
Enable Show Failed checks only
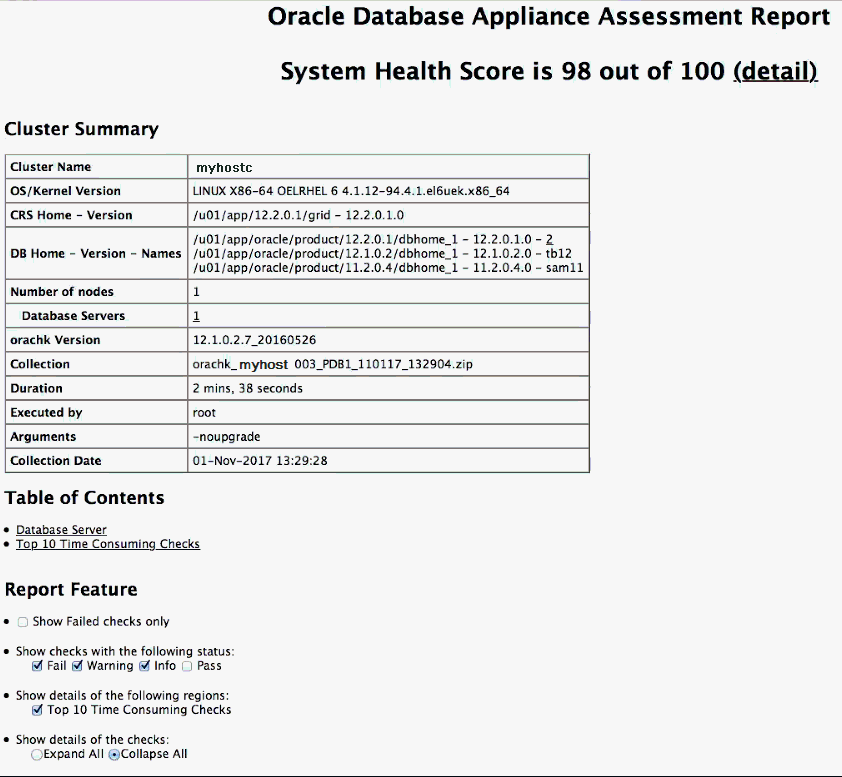(x=23, y=621)
